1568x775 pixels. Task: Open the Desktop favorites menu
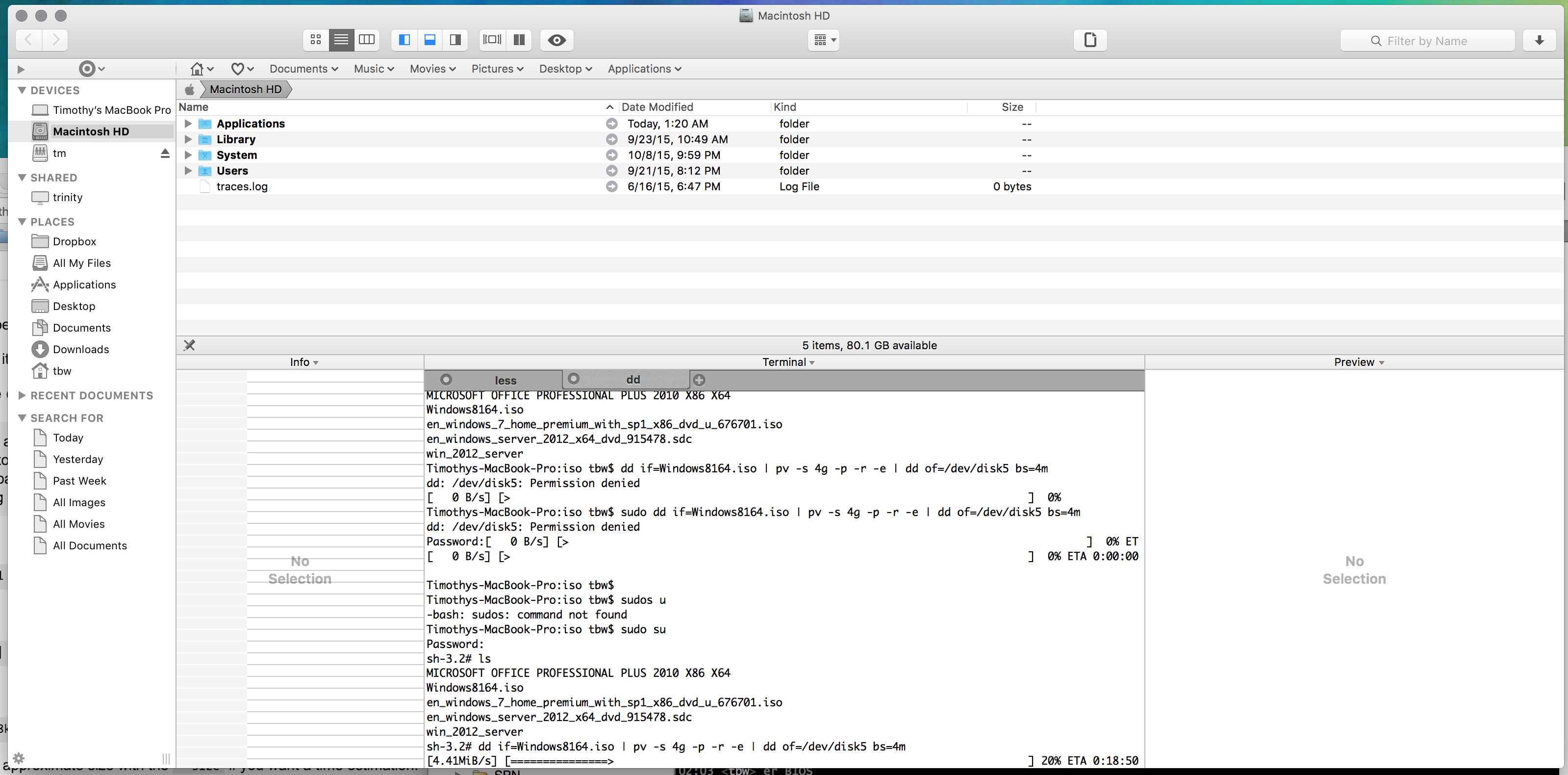coord(565,69)
